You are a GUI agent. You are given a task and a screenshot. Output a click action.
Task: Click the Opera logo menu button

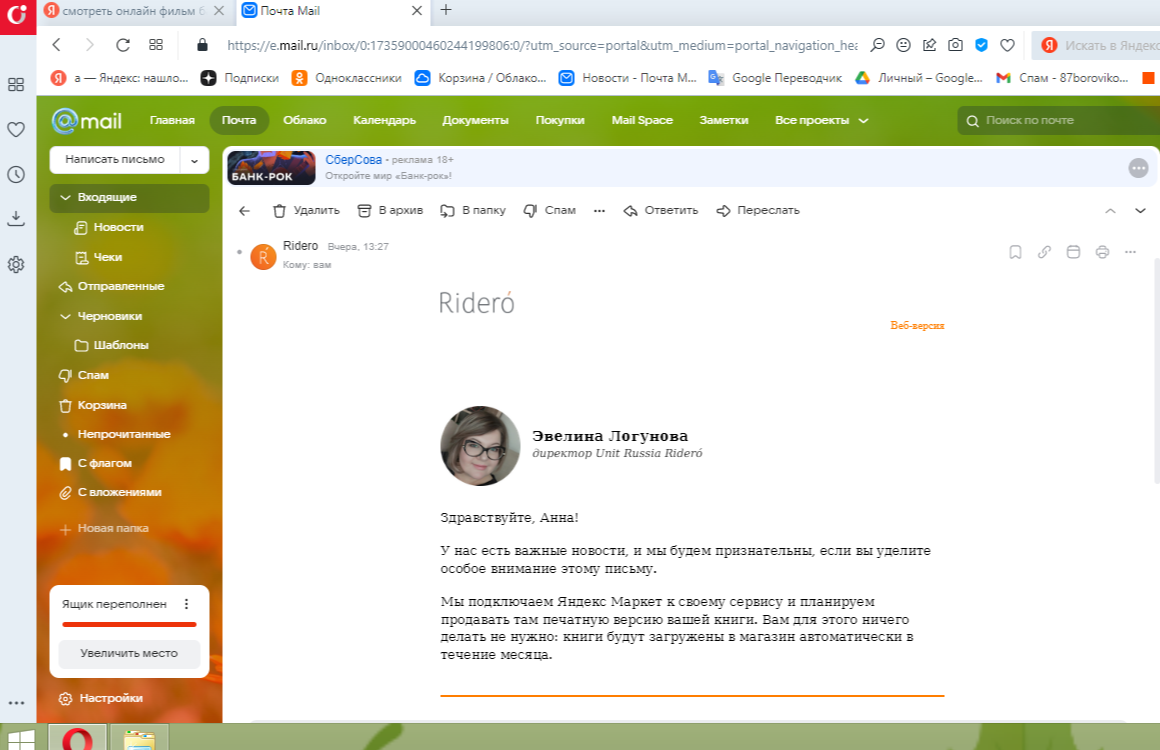tap(17, 16)
